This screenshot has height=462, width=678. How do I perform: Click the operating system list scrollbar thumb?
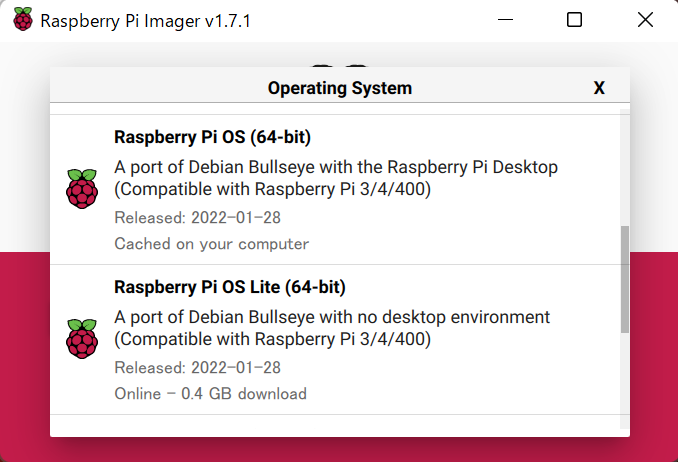click(625, 279)
